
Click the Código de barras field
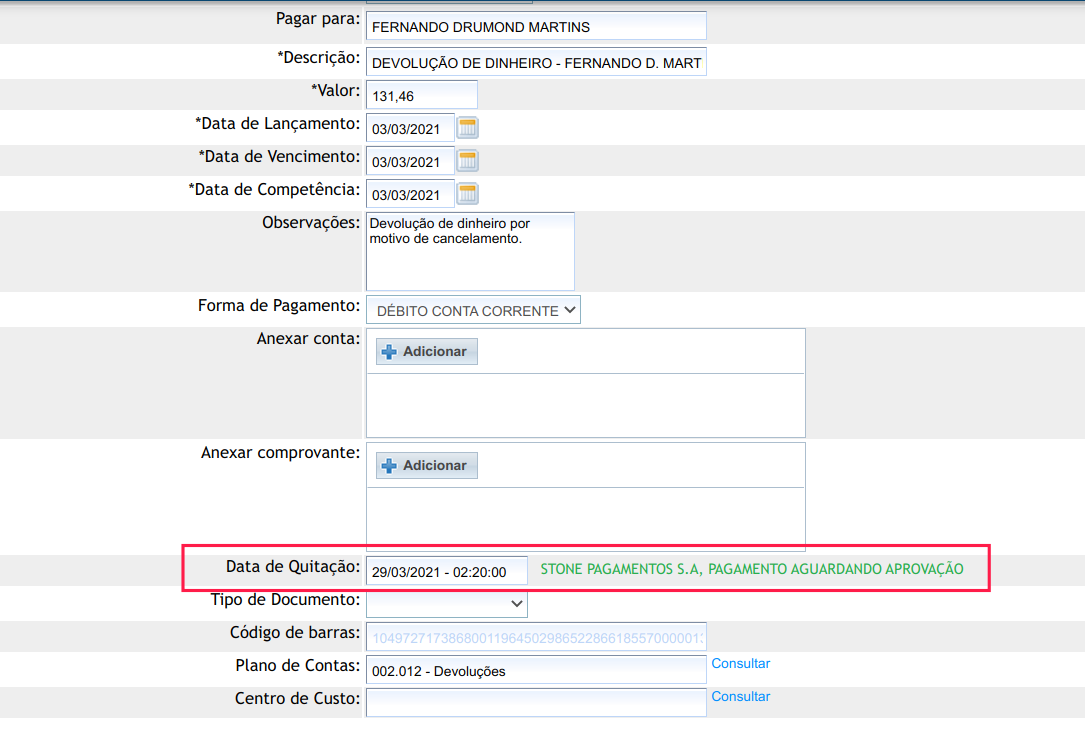[x=536, y=637]
